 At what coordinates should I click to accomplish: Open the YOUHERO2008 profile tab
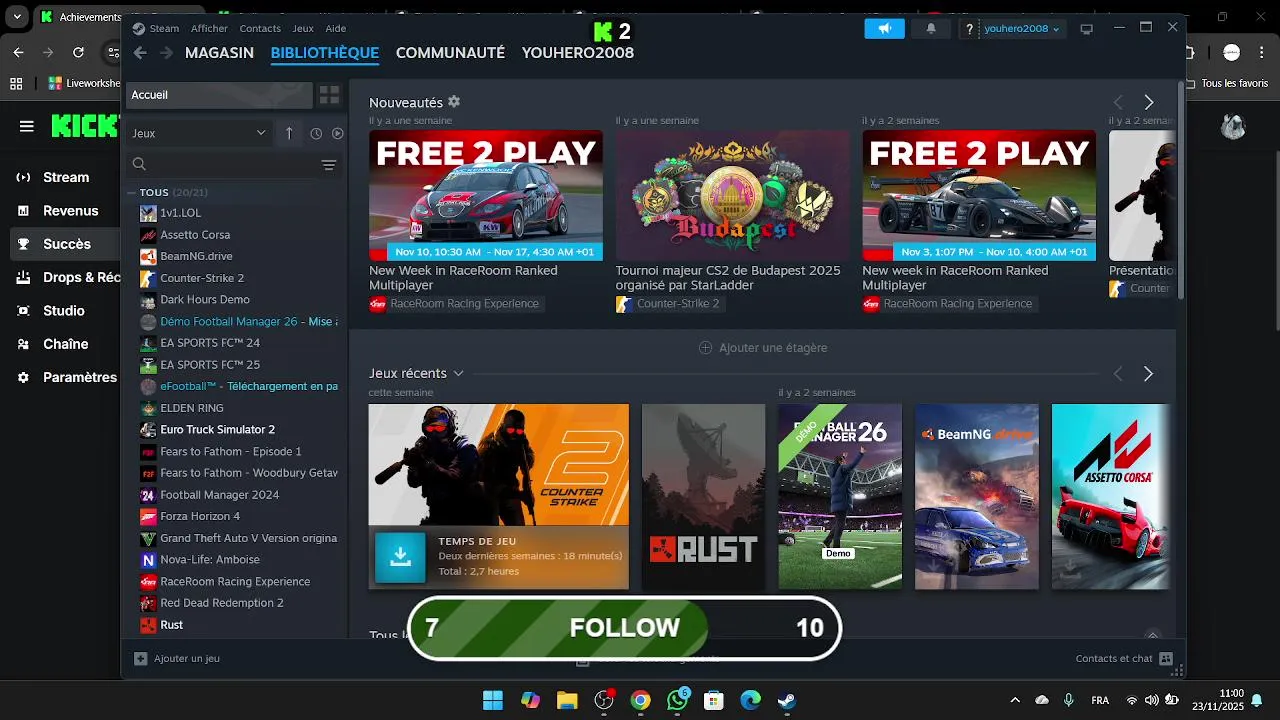(x=578, y=53)
